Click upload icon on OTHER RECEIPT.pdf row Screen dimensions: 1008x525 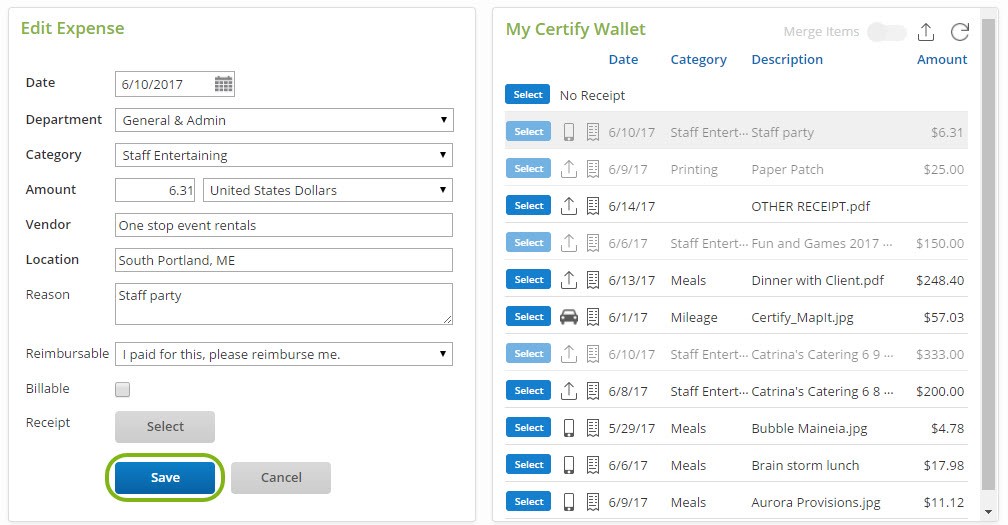coord(569,206)
